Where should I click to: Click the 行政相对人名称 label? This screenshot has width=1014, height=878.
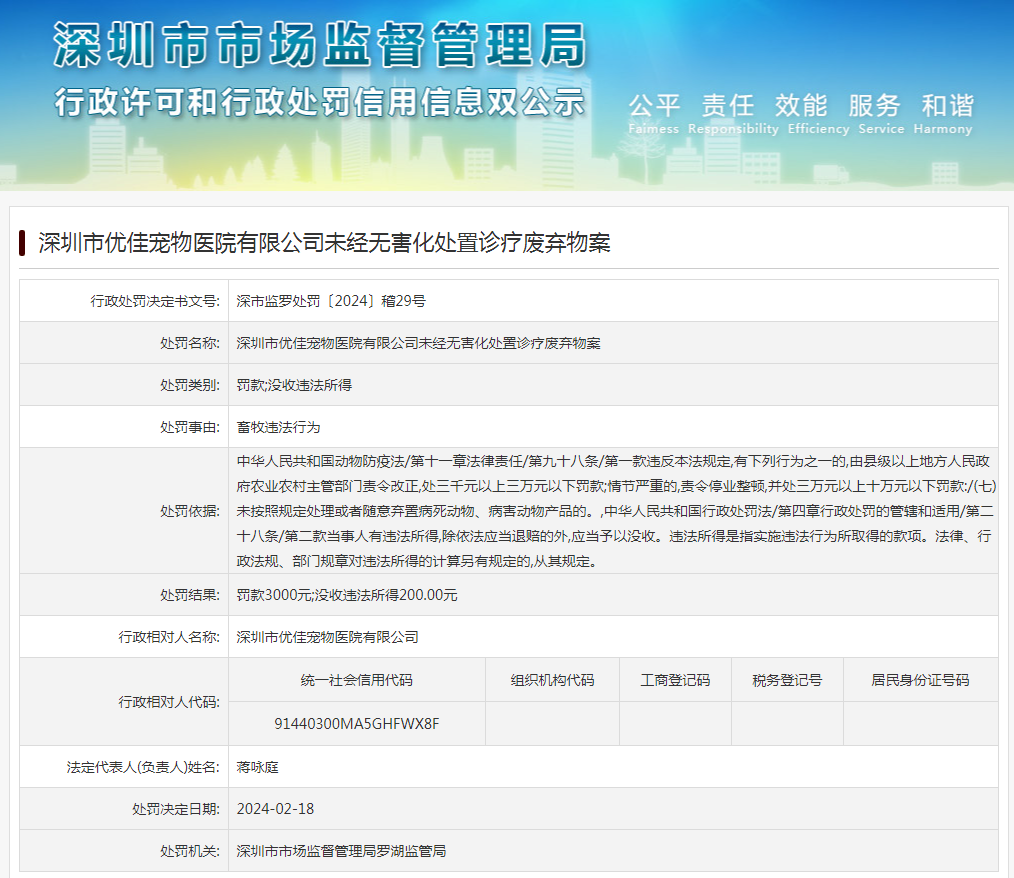click(169, 637)
